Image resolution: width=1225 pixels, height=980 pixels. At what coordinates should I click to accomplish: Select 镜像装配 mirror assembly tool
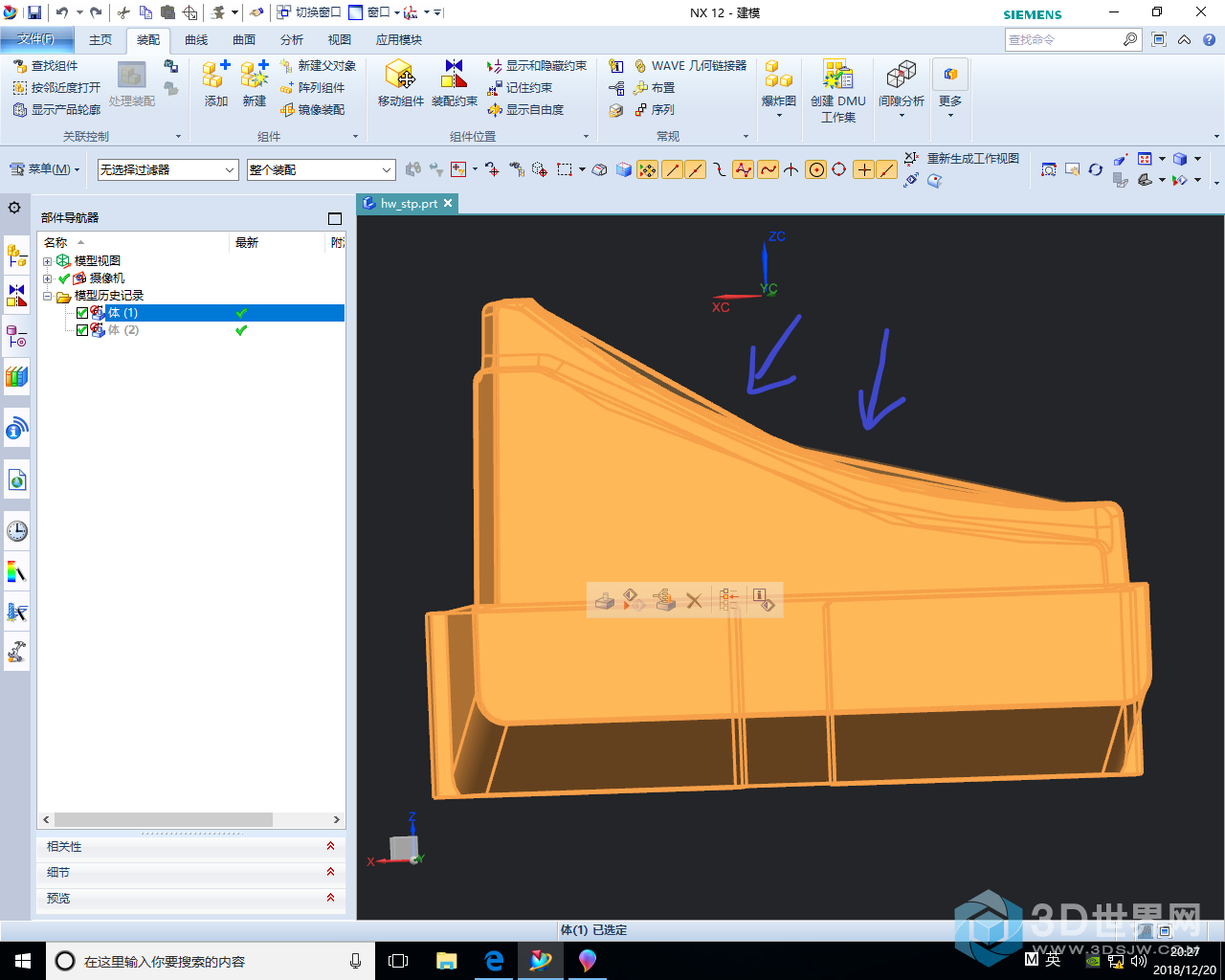[x=312, y=110]
